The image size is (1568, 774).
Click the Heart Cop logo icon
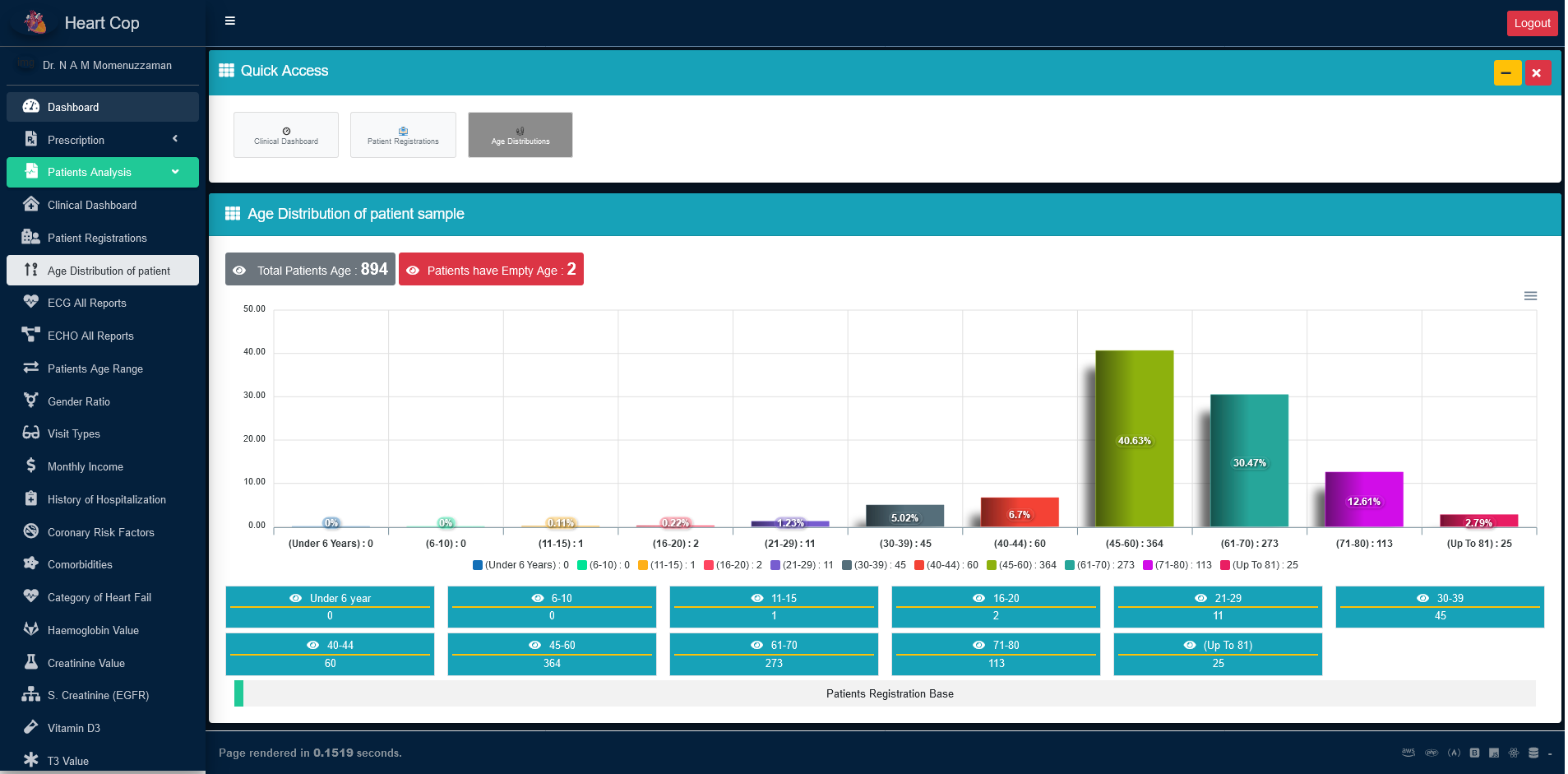click(x=35, y=22)
